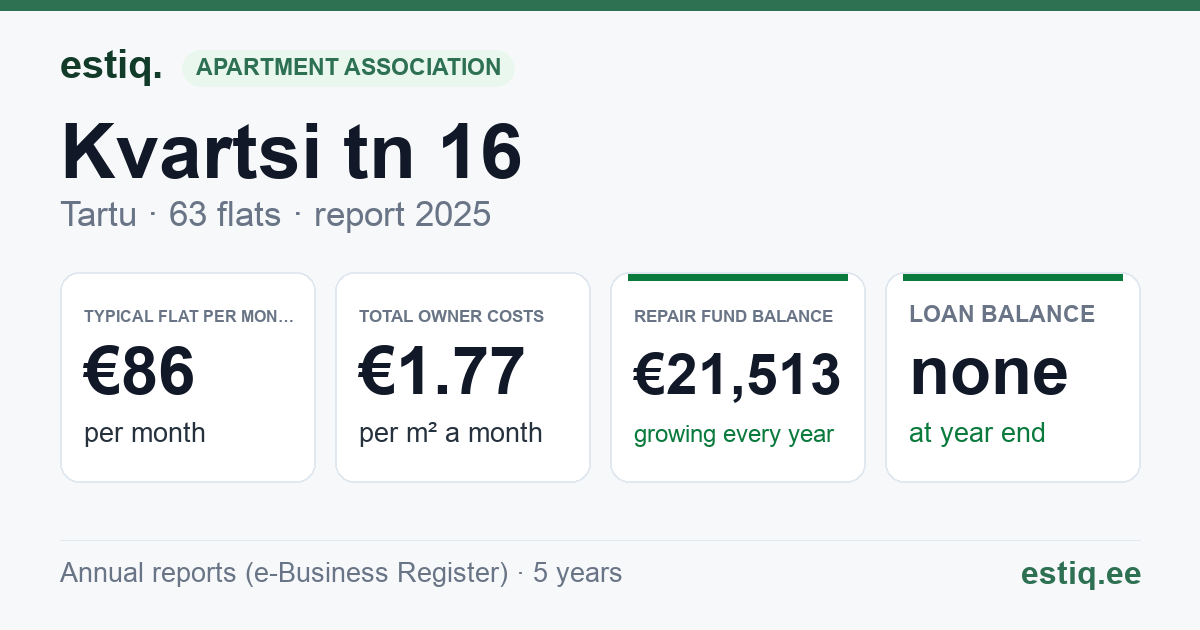Viewport: 1200px width, 630px height.
Task: Click the Kvartsi tn 16 heading
Action: 292,152
